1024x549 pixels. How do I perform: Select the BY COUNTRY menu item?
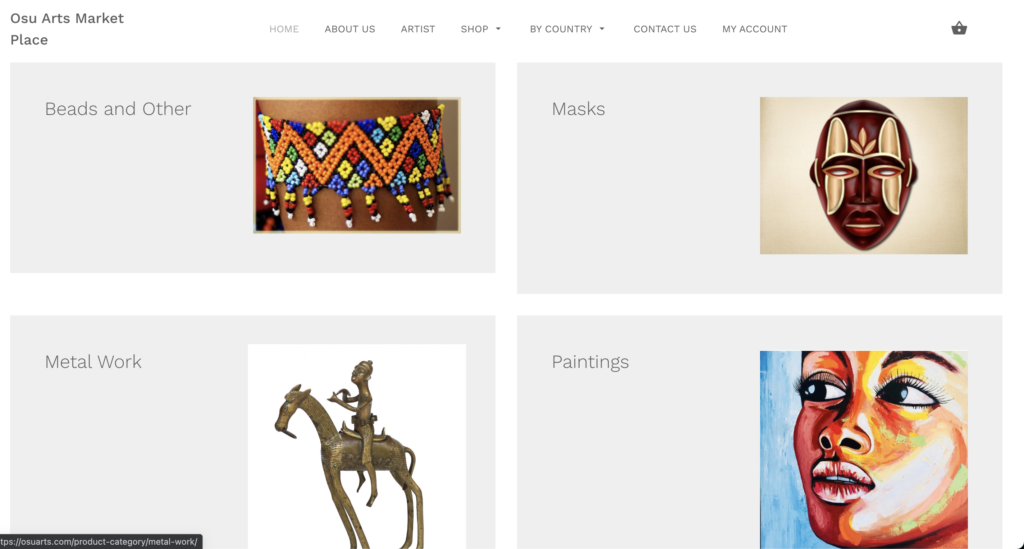click(561, 29)
